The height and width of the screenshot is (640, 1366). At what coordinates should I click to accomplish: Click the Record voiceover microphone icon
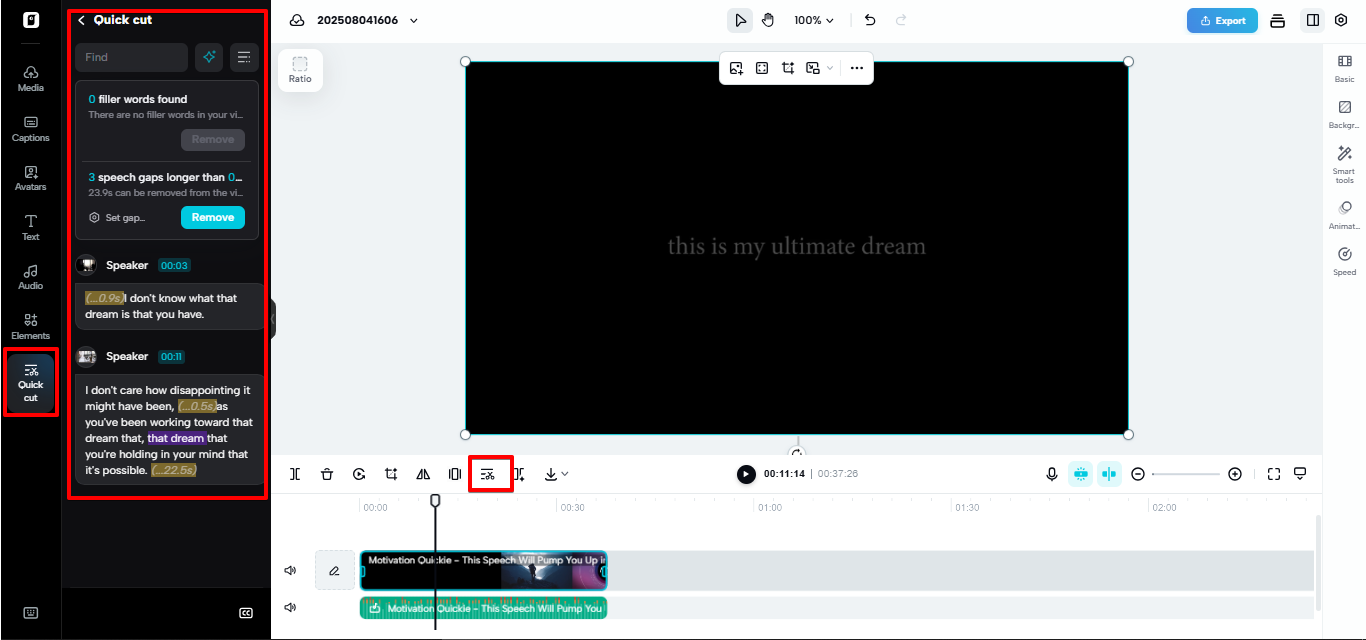(1051, 473)
